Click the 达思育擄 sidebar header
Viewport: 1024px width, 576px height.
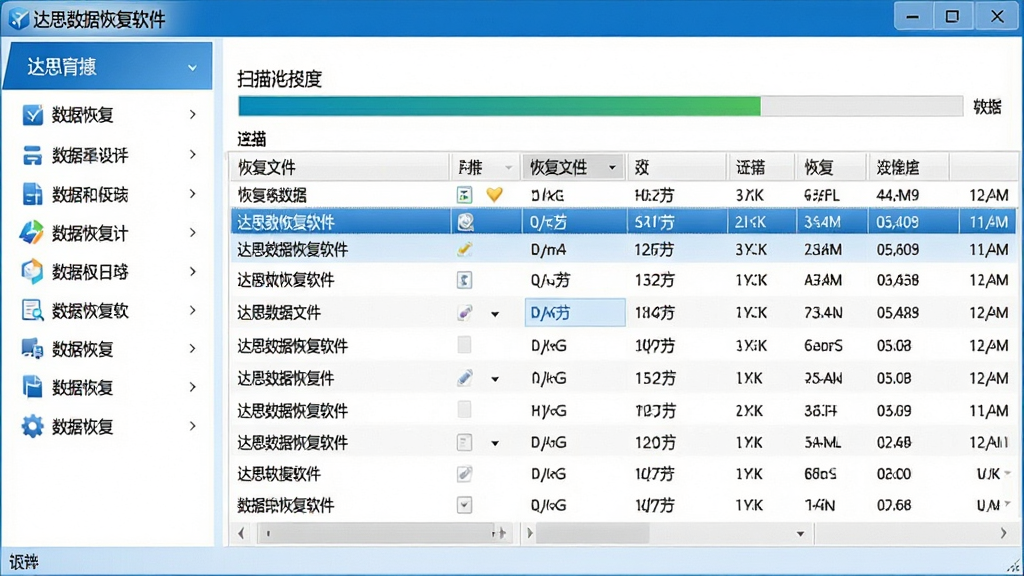tap(108, 66)
